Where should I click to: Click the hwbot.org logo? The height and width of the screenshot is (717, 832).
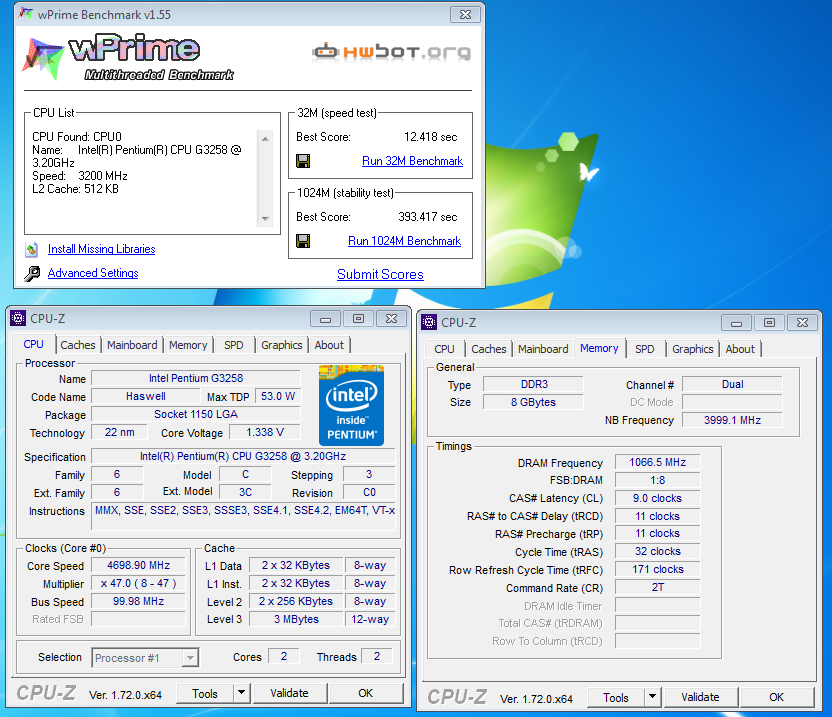click(392, 52)
